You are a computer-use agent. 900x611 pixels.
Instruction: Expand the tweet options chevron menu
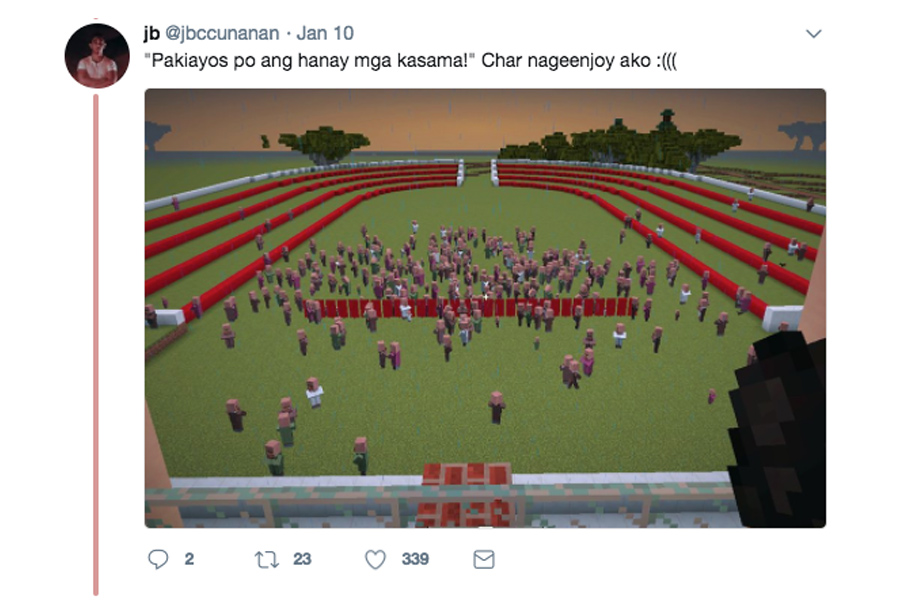(813, 34)
